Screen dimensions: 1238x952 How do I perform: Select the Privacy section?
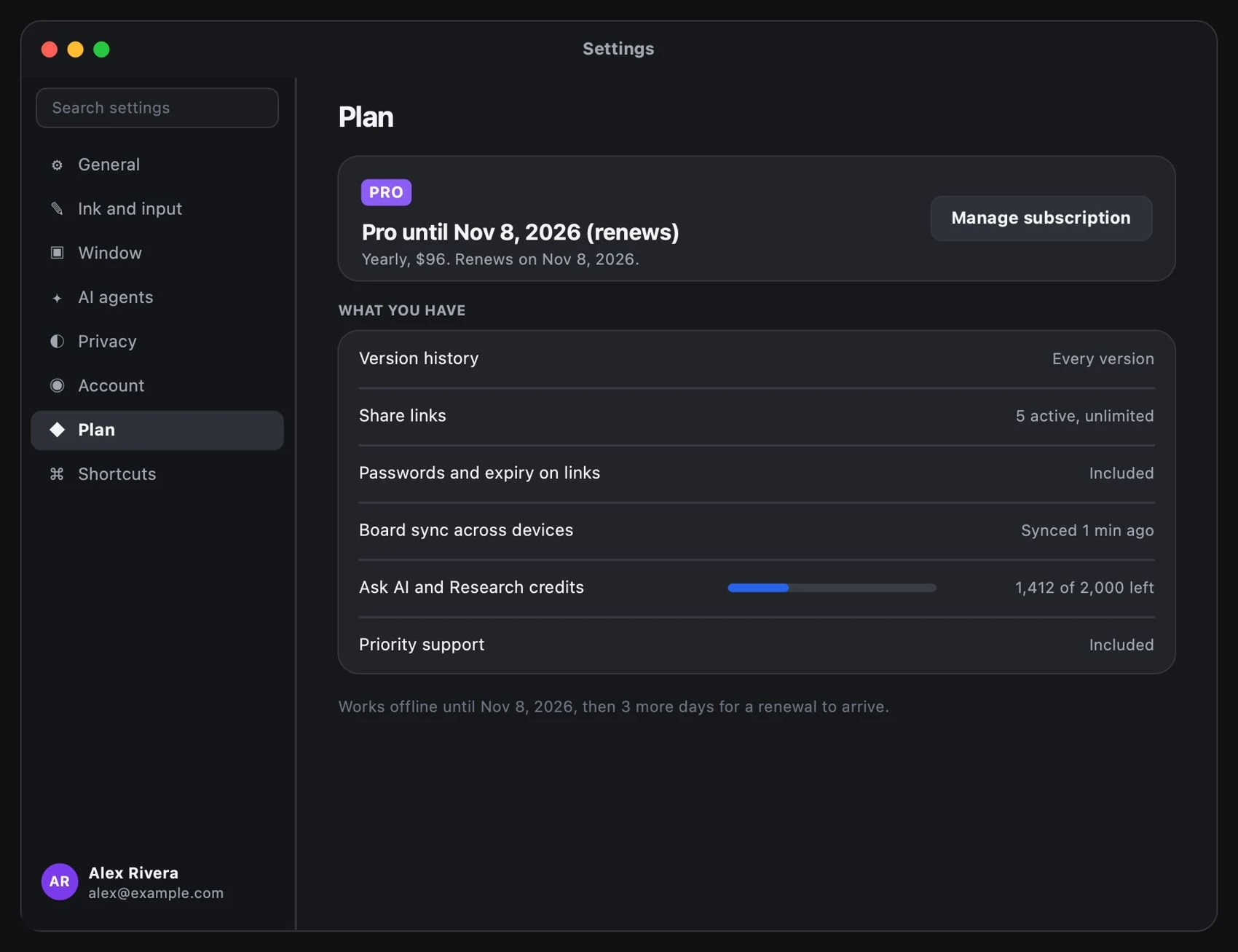[x=157, y=342]
